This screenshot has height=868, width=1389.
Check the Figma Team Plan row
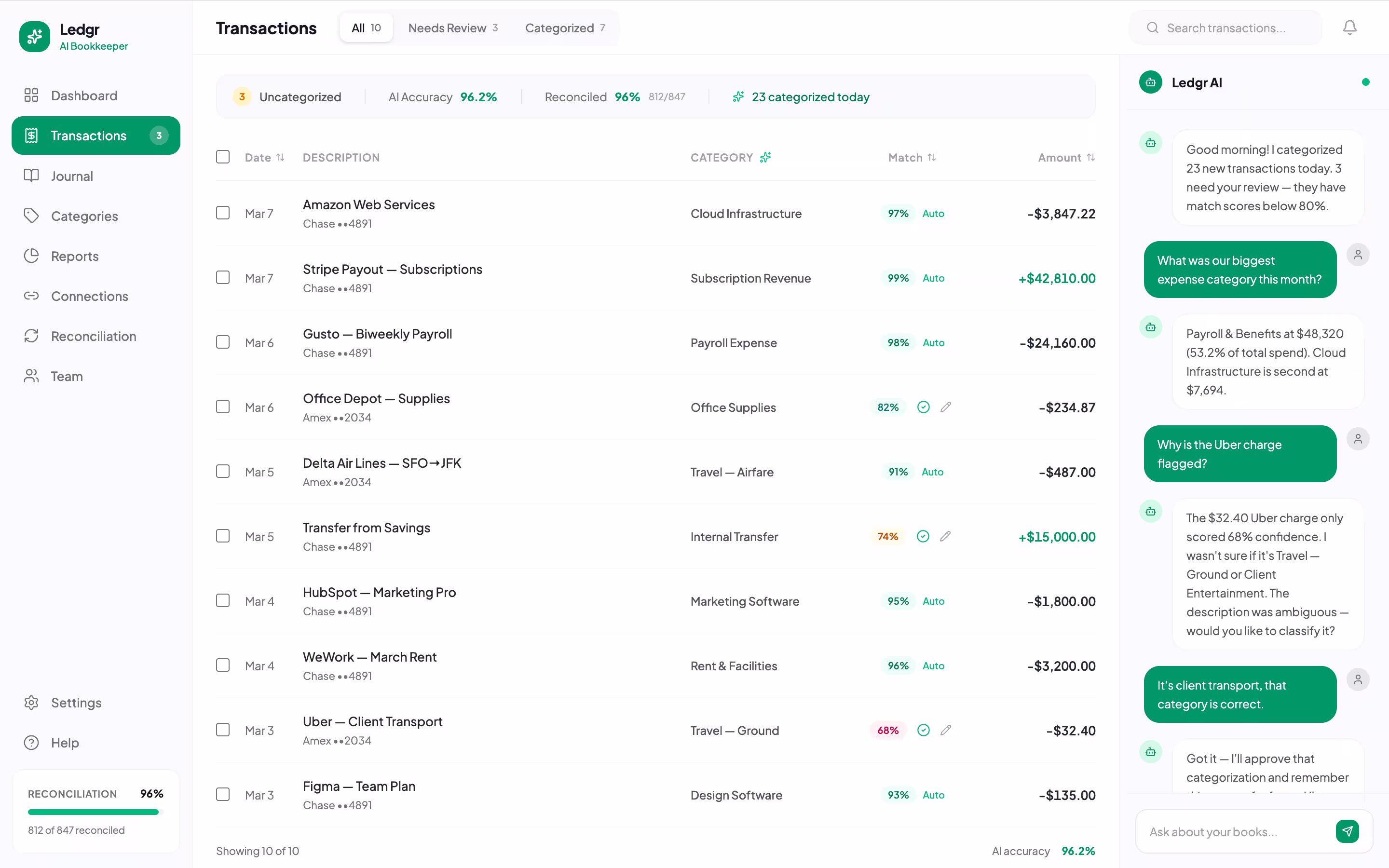click(x=223, y=794)
